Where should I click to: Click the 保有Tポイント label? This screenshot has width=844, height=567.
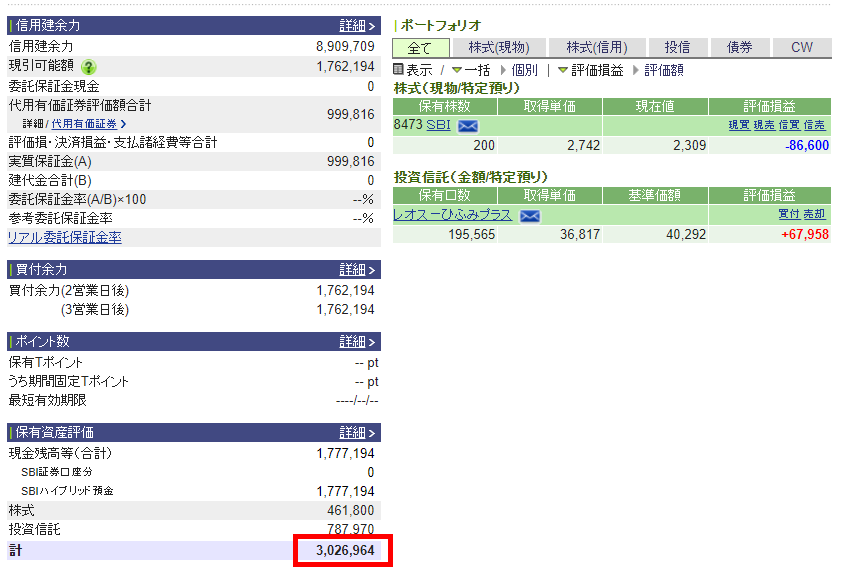coord(46,363)
